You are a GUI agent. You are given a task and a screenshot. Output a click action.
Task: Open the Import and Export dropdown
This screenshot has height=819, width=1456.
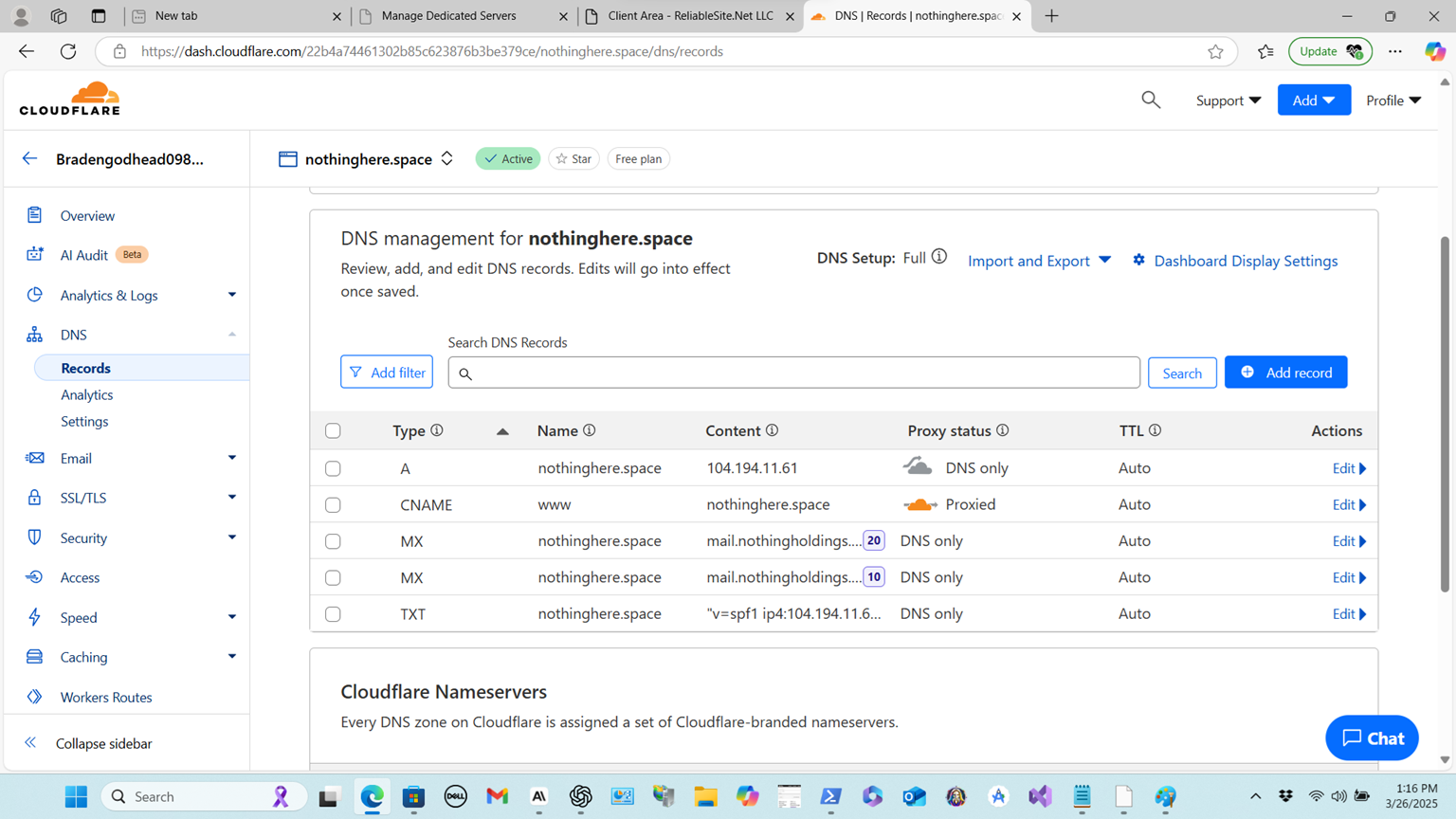point(1039,261)
